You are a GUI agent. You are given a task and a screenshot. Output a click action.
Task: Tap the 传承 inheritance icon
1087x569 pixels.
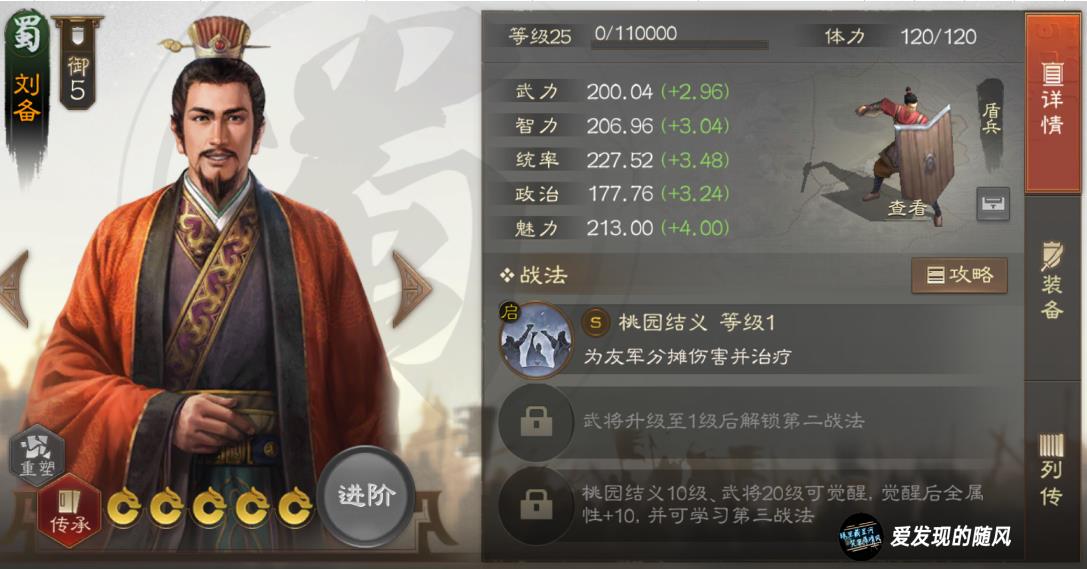point(70,510)
